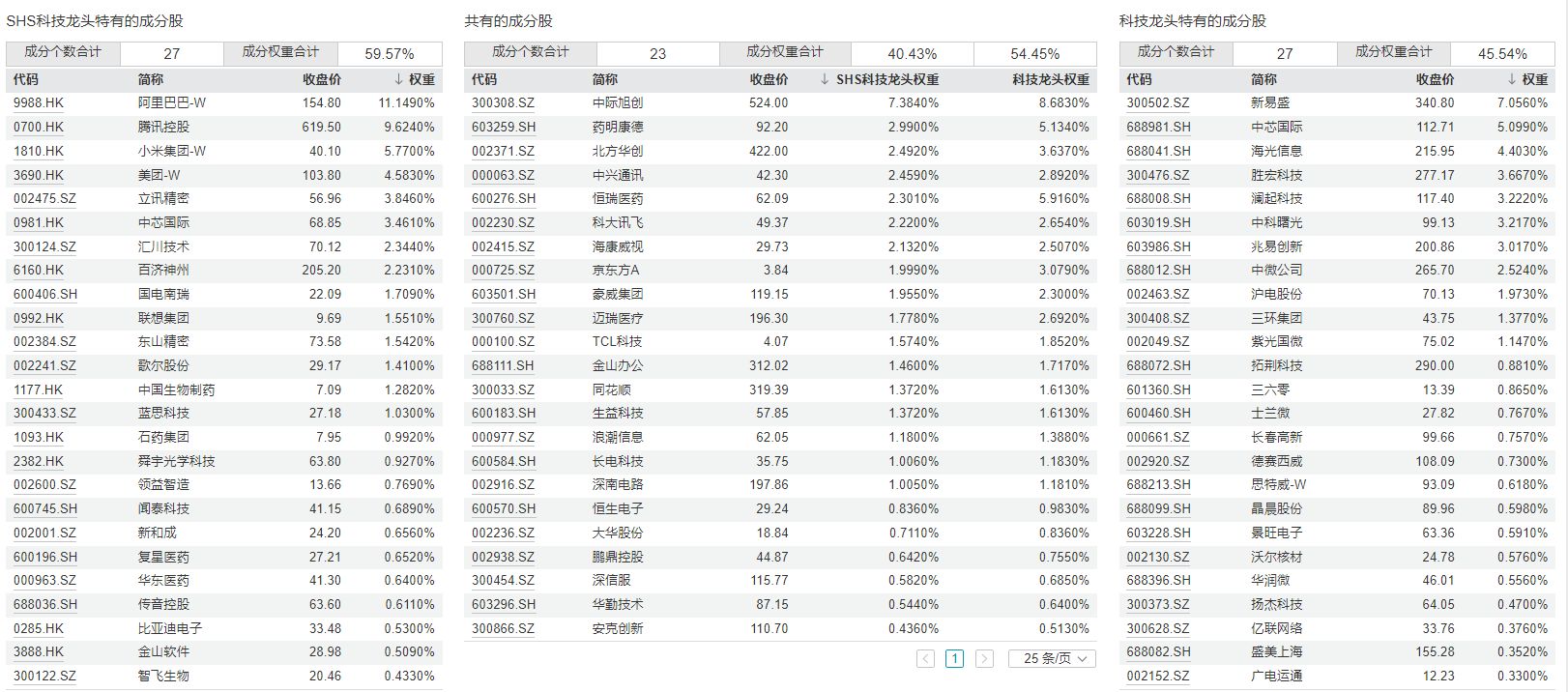The height and width of the screenshot is (692, 1568).
Task: Open stock code 002152.SZ link
Action: 1157,676
